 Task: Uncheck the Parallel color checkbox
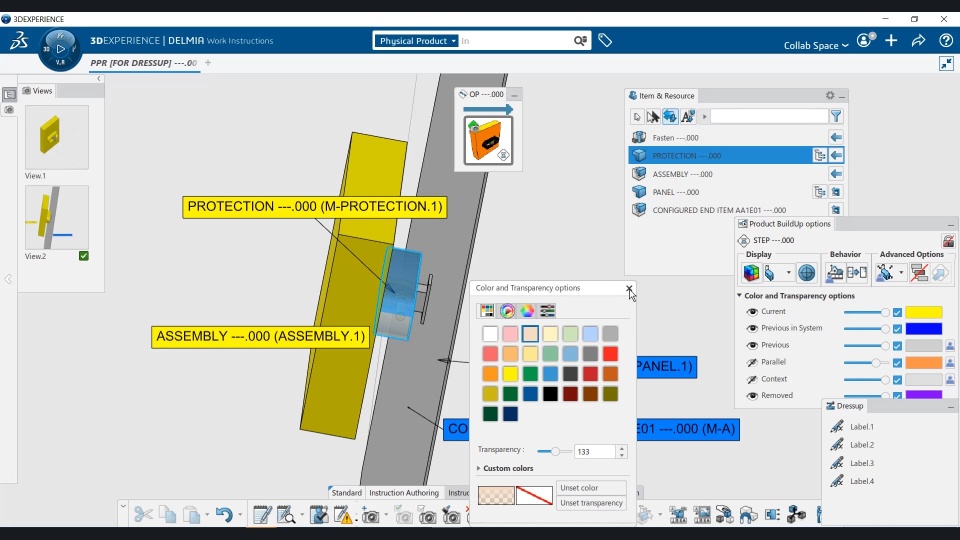point(897,362)
